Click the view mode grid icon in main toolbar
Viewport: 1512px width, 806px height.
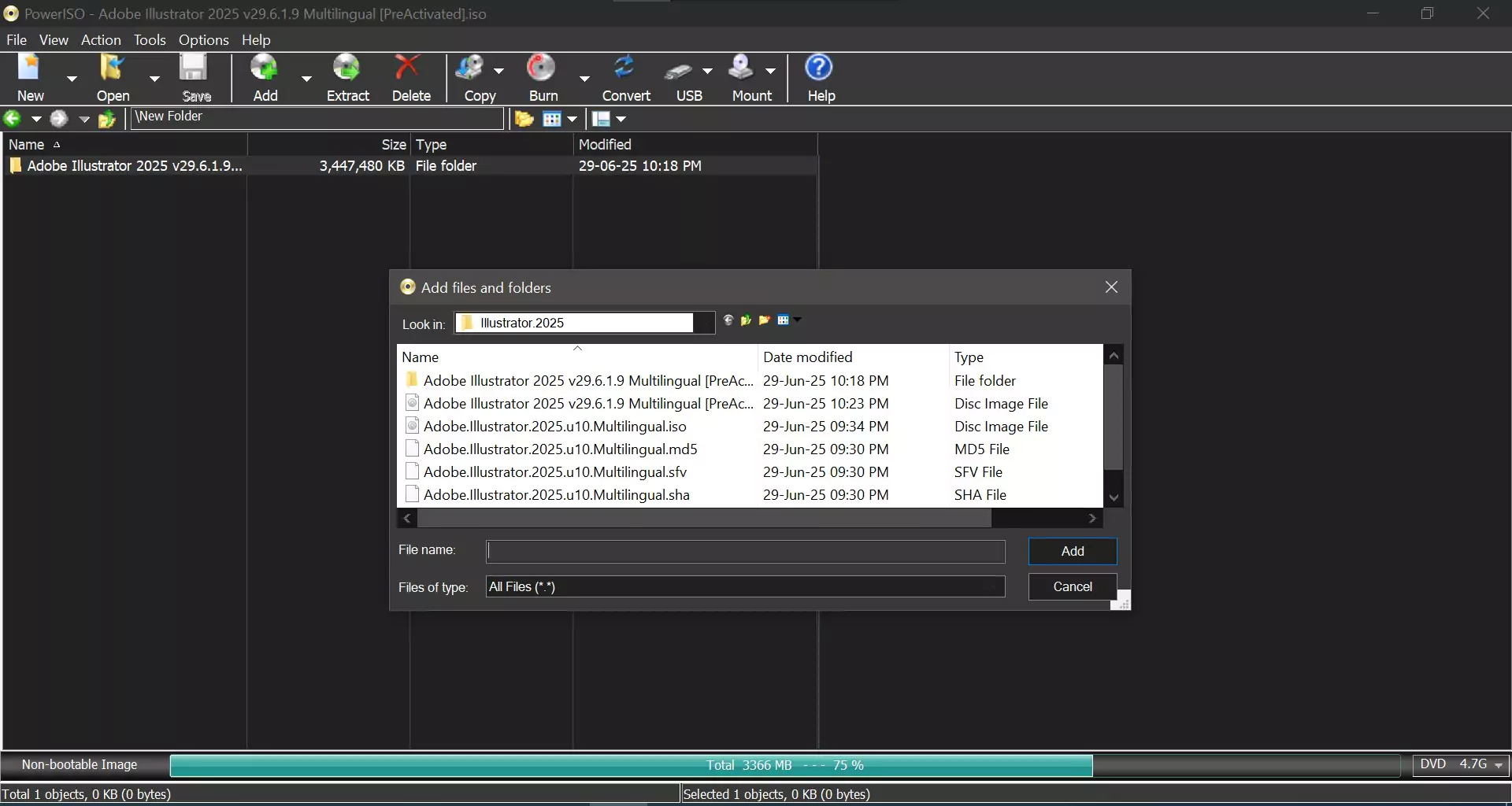[552, 119]
